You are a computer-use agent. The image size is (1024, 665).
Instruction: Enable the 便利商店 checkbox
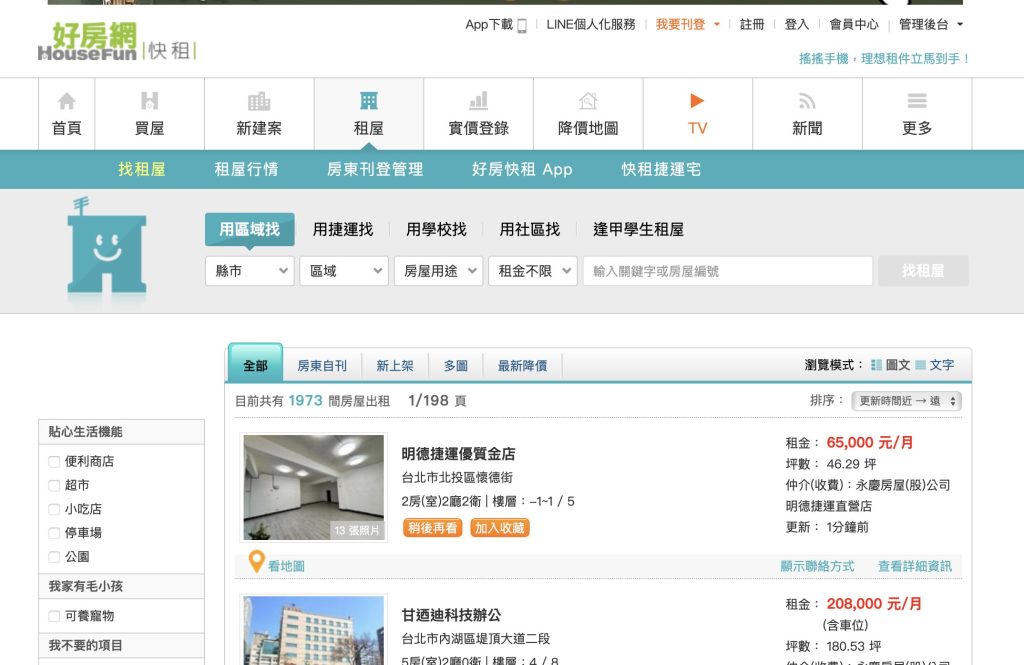click(x=55, y=462)
